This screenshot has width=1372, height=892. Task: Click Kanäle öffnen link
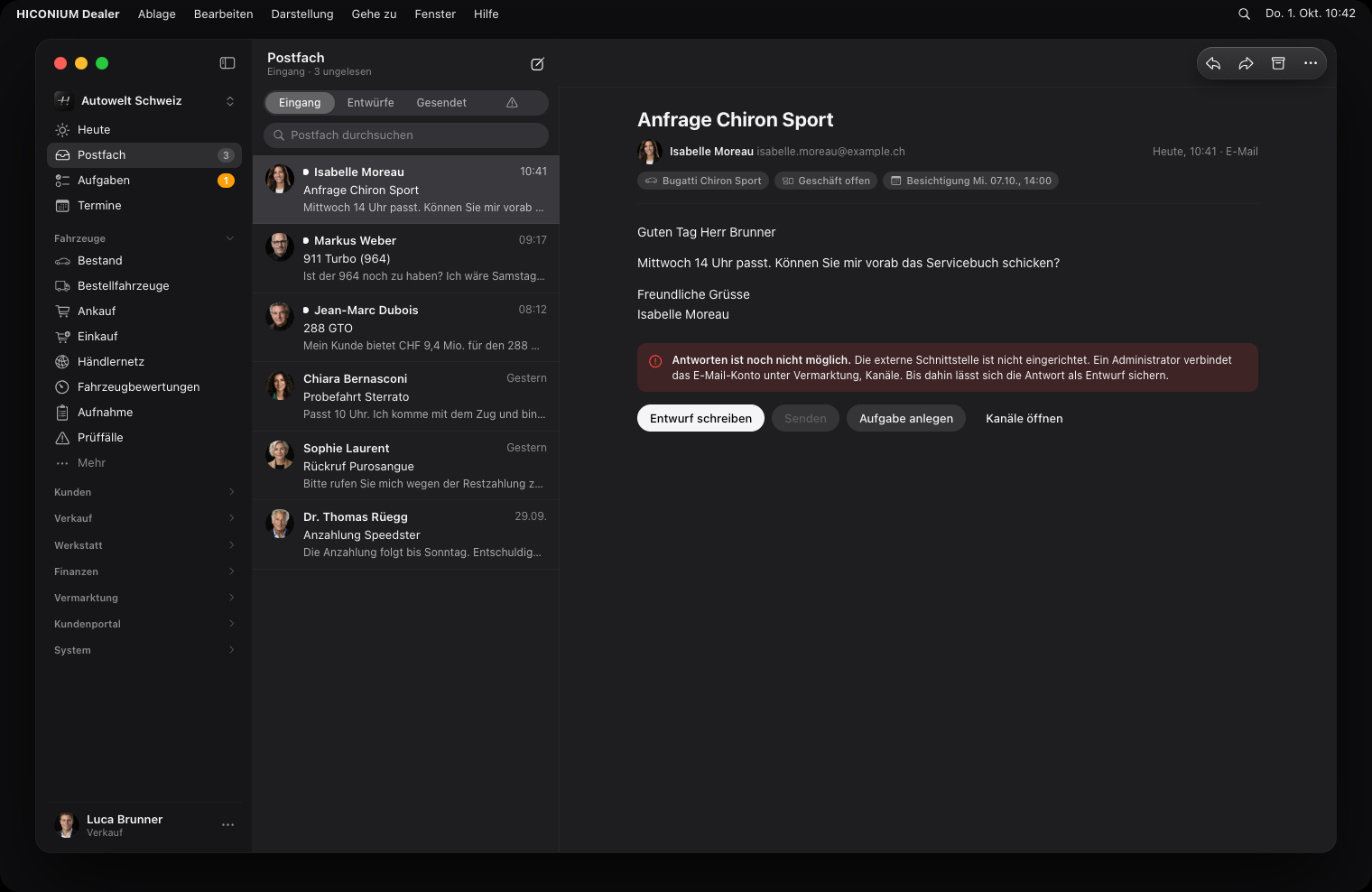coord(1024,418)
